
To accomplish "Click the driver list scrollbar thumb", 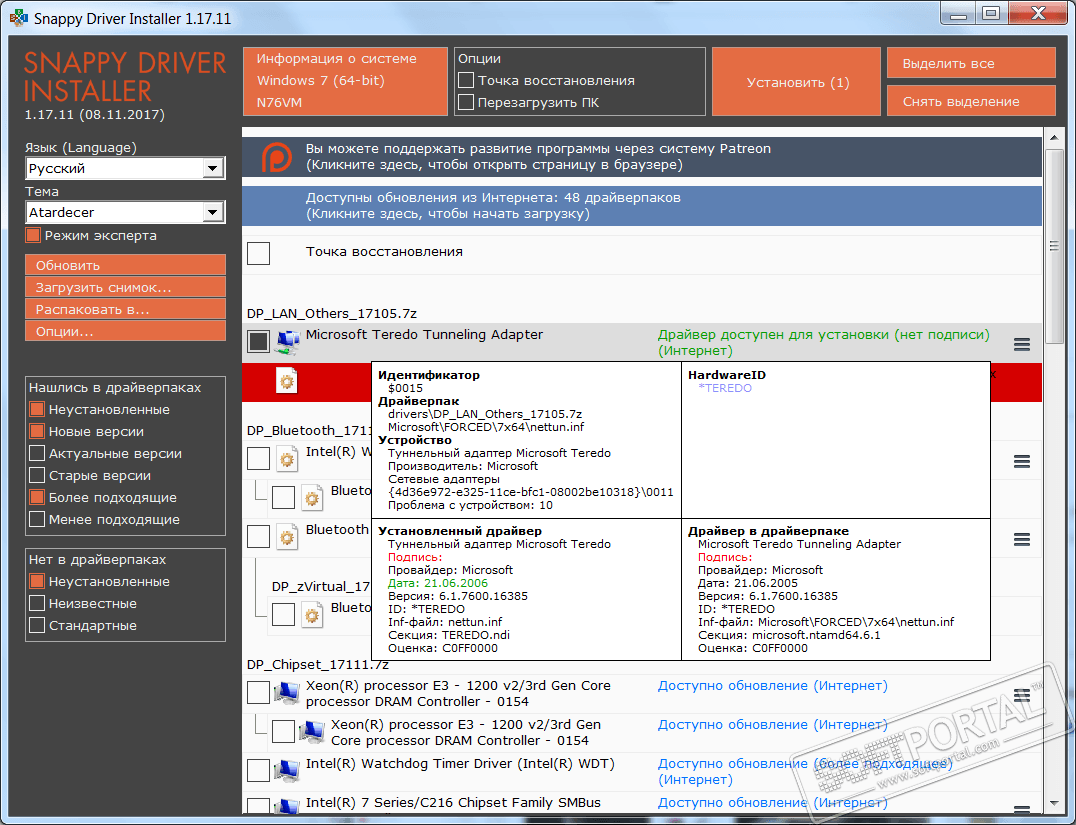I will click(1054, 246).
